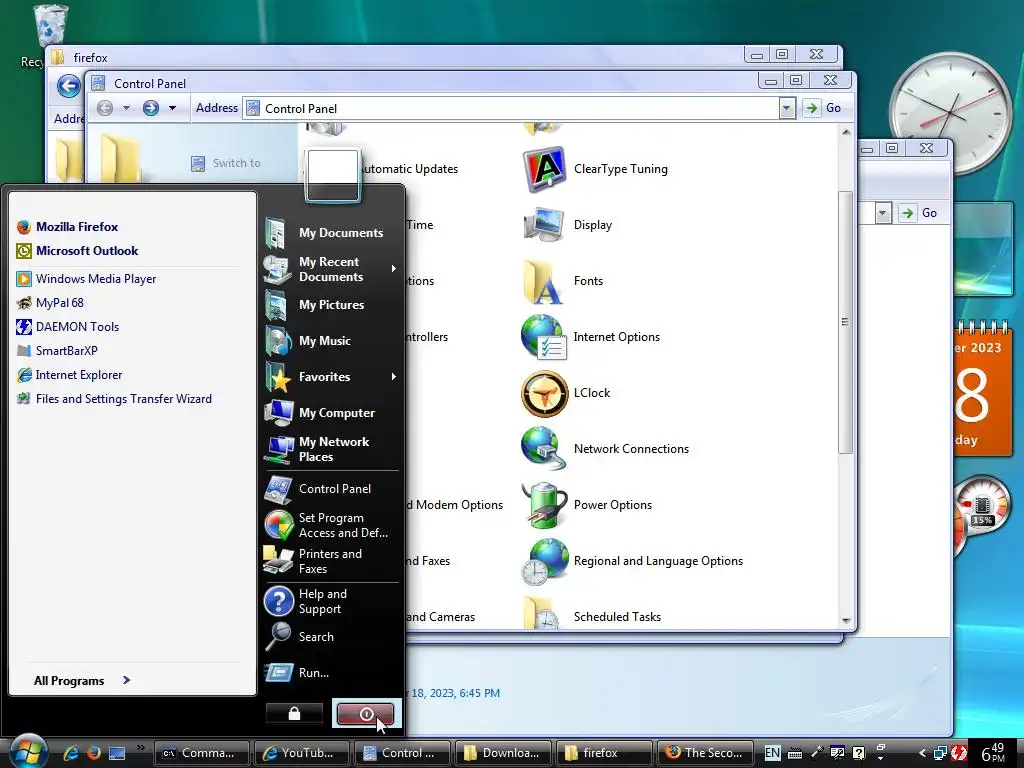The height and width of the screenshot is (768, 1024).
Task: Open the Control Panel address bar dropdown
Action: [x=787, y=108]
